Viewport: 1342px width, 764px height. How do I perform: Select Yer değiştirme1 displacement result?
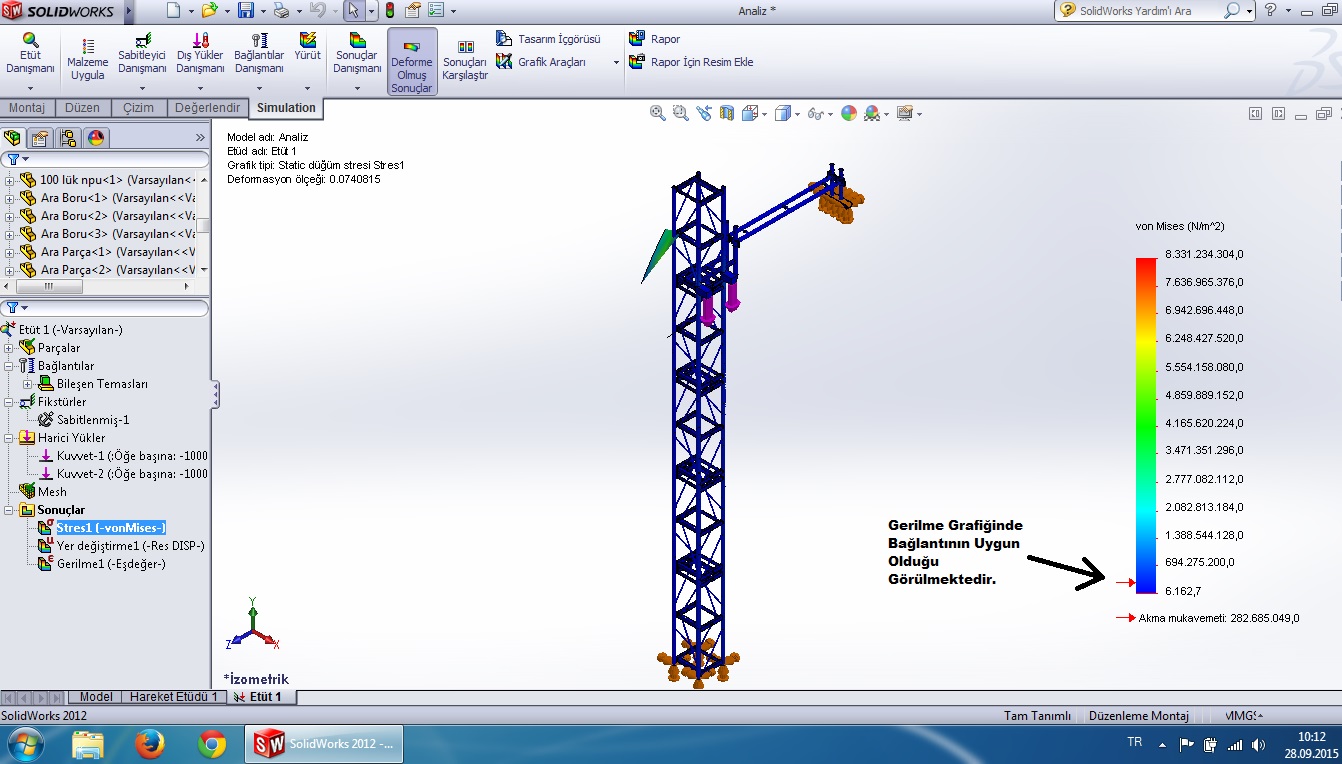point(130,546)
